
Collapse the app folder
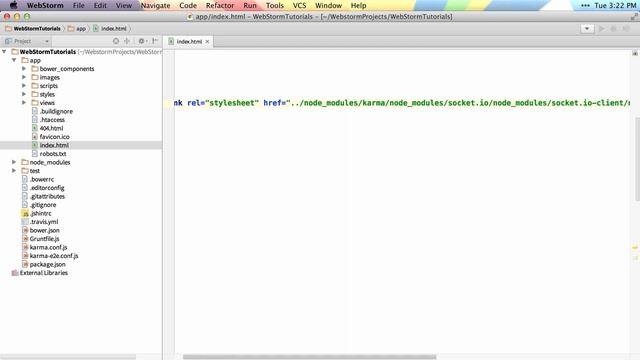click(14, 60)
